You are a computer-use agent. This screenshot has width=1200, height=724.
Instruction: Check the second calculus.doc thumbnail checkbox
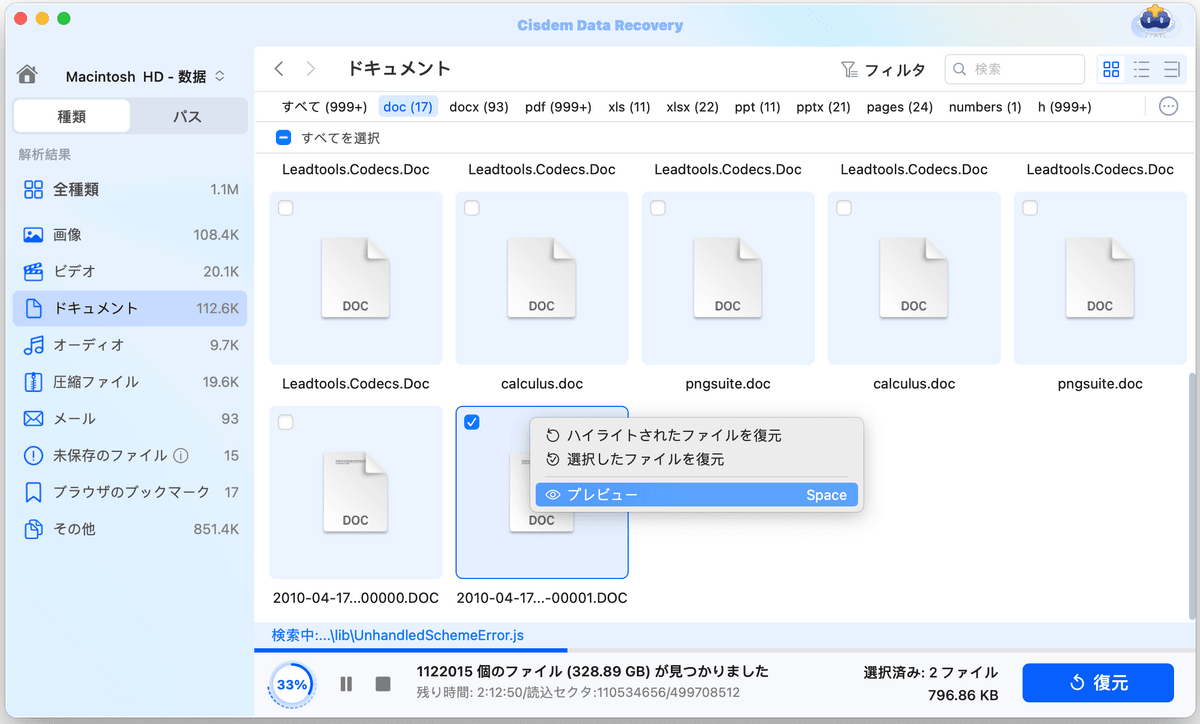click(x=844, y=208)
